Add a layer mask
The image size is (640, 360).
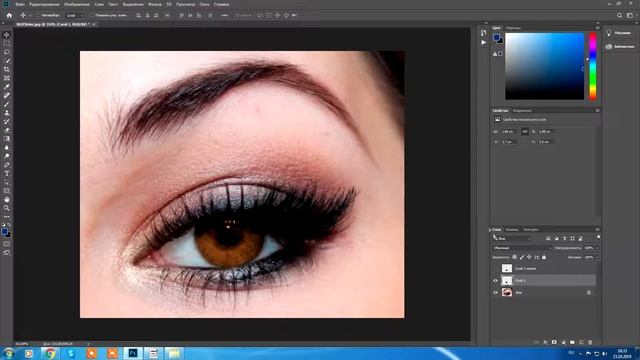point(554,342)
